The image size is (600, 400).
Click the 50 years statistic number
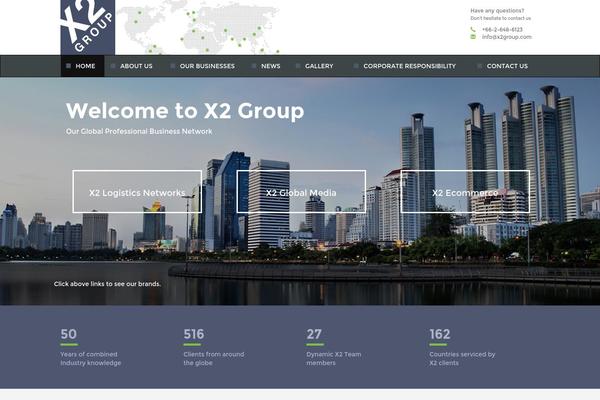coord(69,334)
